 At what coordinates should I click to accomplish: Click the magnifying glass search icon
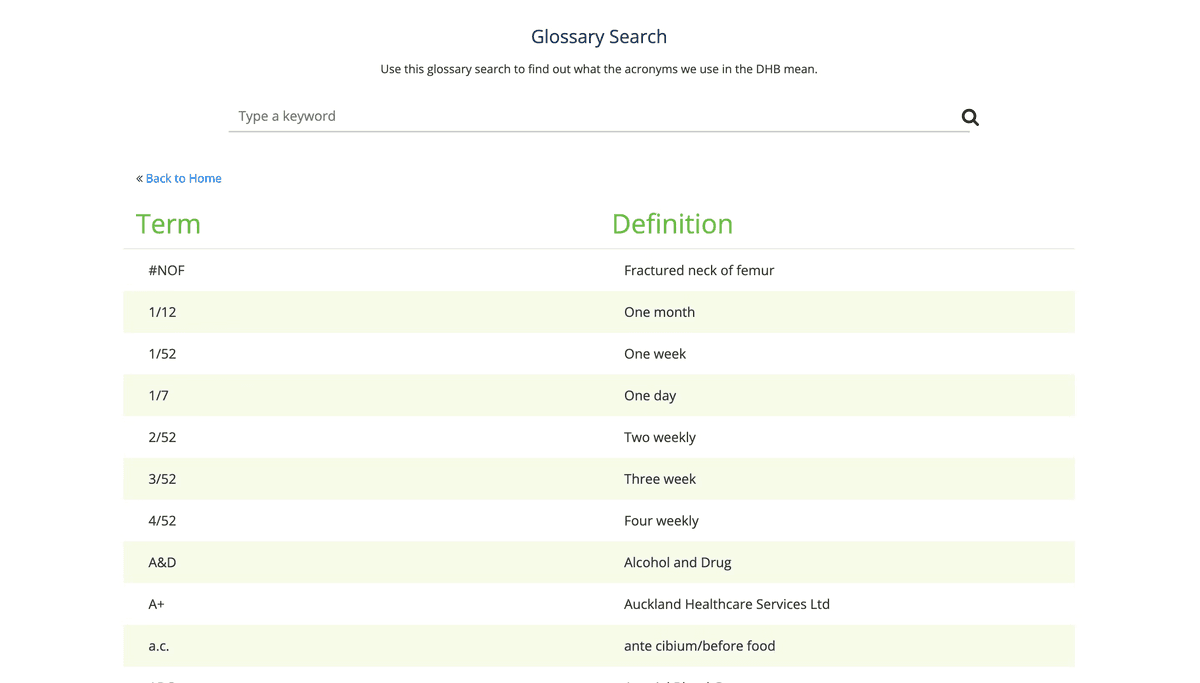(x=968, y=117)
